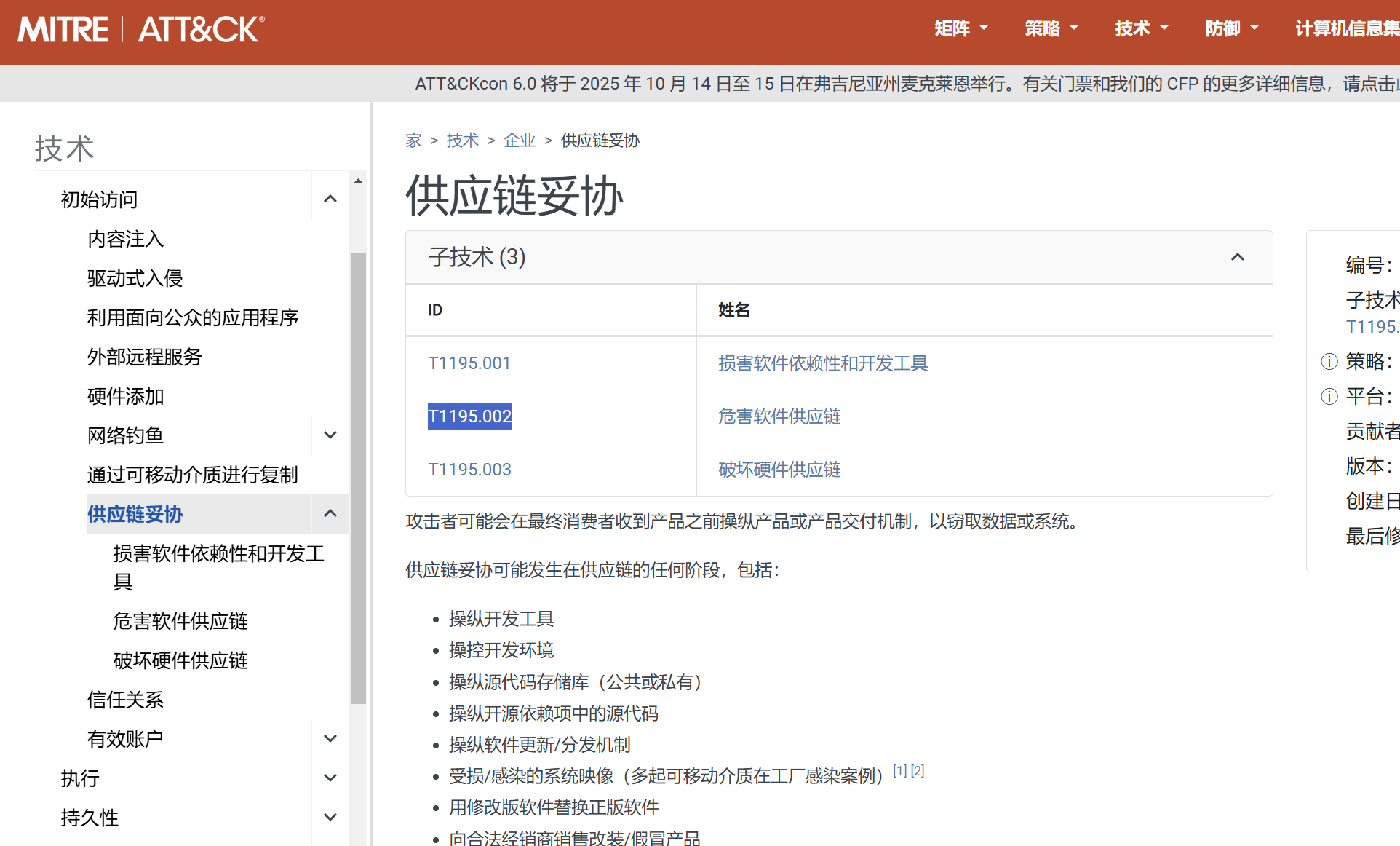Image resolution: width=1400 pixels, height=846 pixels.
Task: Select 内容注入 in the sidebar
Action: tap(125, 239)
